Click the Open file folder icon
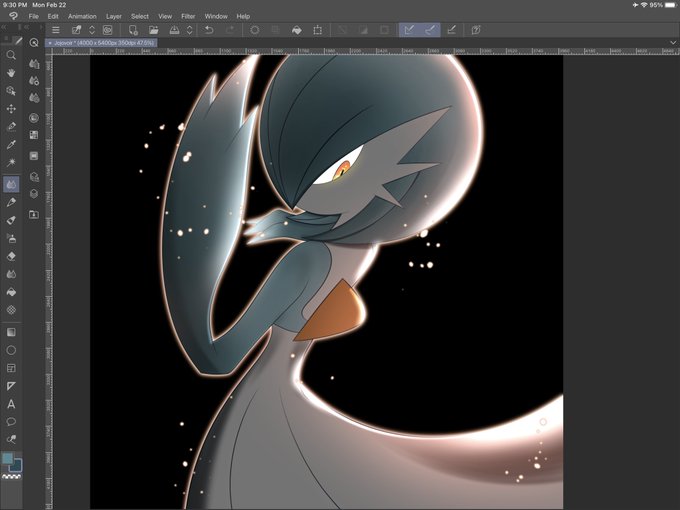This screenshot has width=680, height=510. [x=154, y=30]
